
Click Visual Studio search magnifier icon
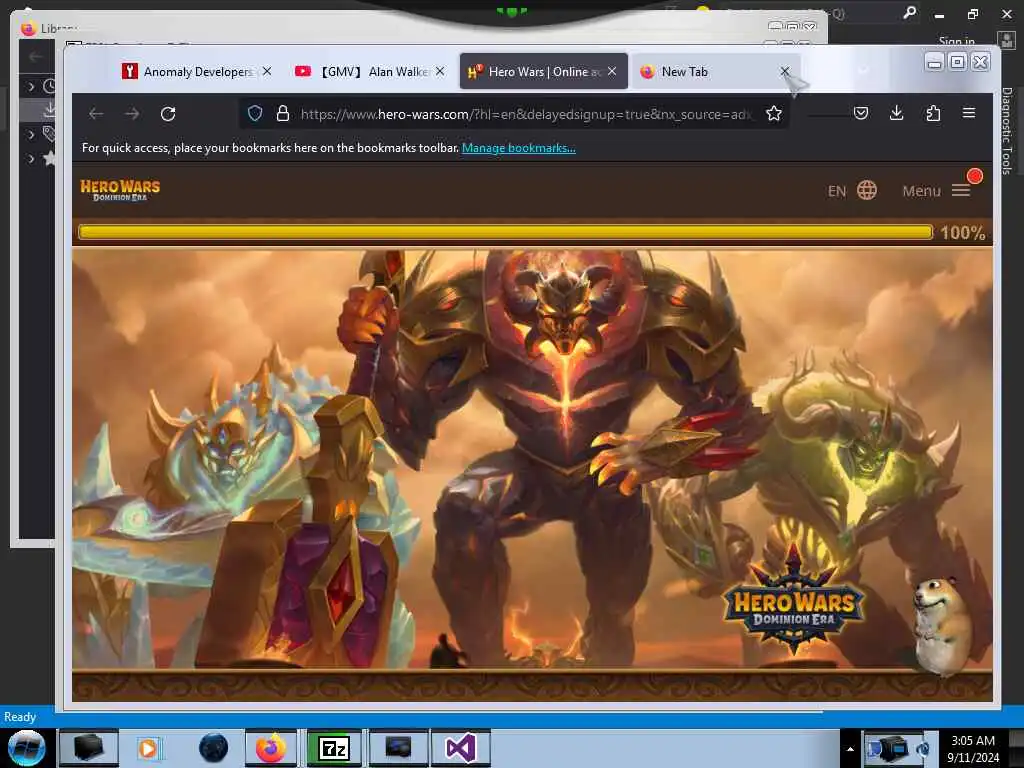point(909,12)
